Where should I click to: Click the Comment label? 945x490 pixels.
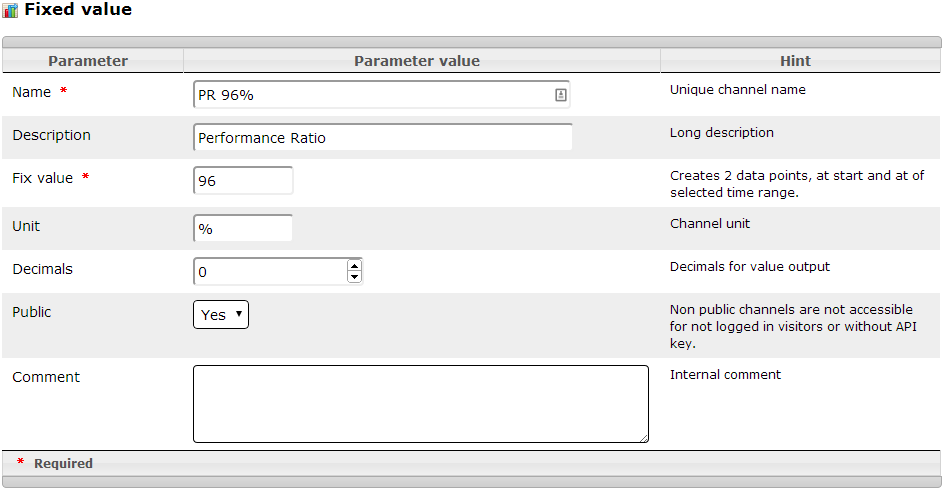coord(46,377)
